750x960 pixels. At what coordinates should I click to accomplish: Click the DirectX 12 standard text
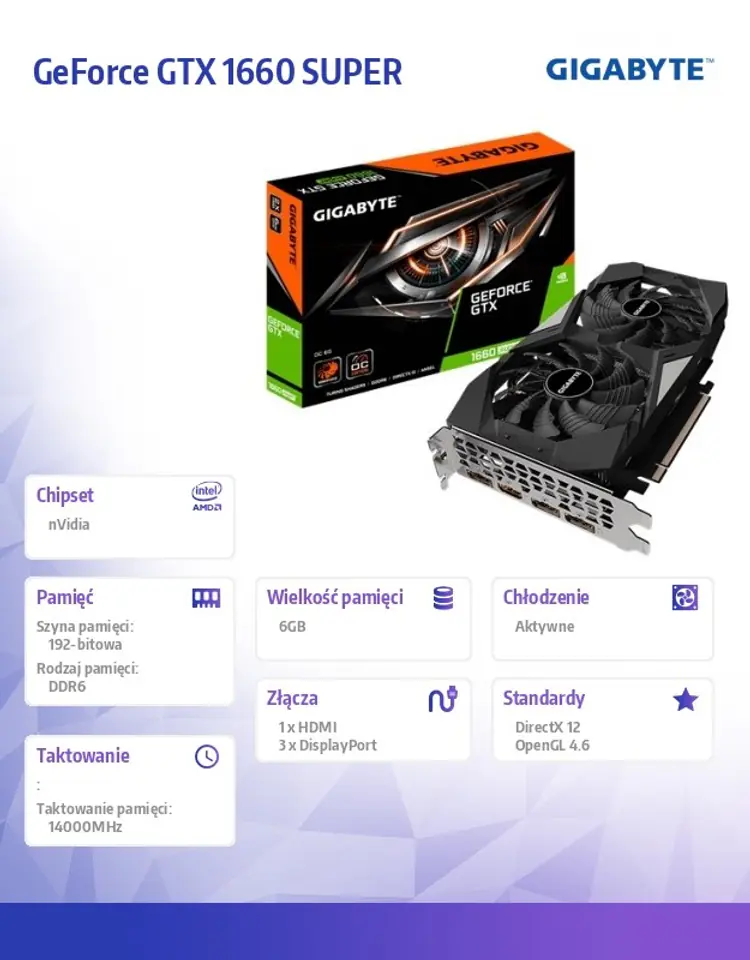547,727
